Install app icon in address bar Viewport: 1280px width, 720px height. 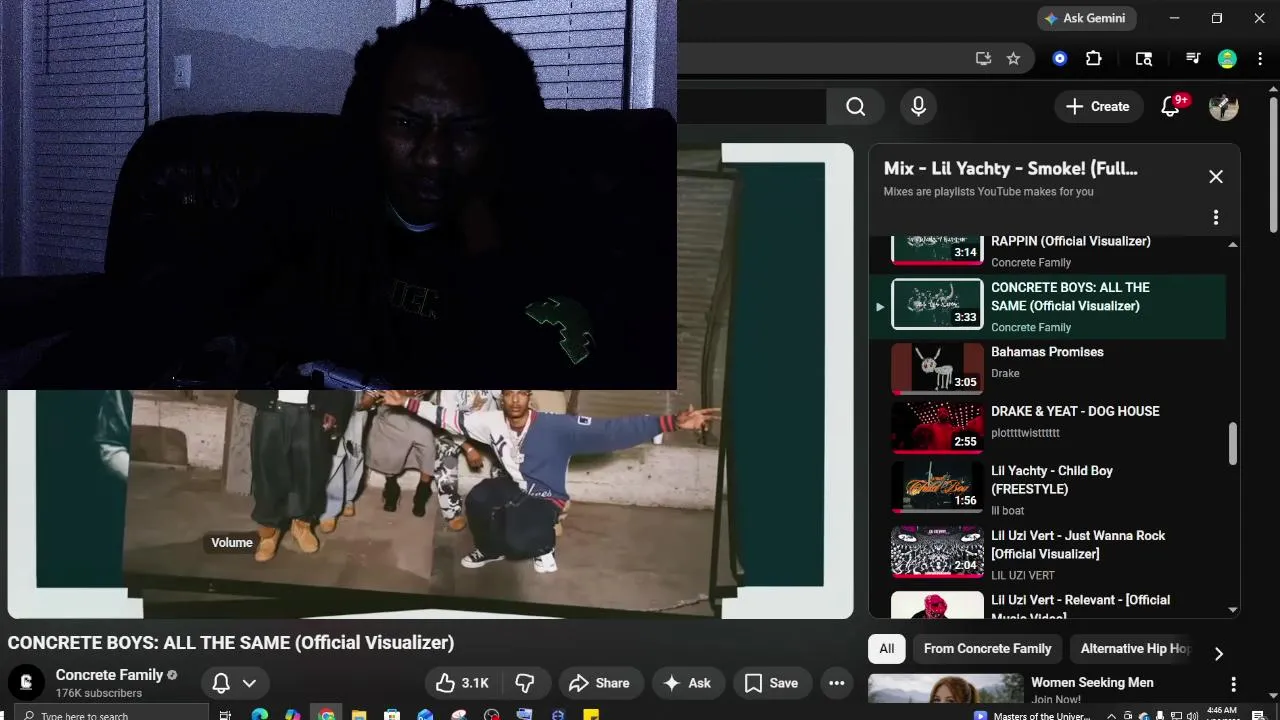(x=983, y=59)
